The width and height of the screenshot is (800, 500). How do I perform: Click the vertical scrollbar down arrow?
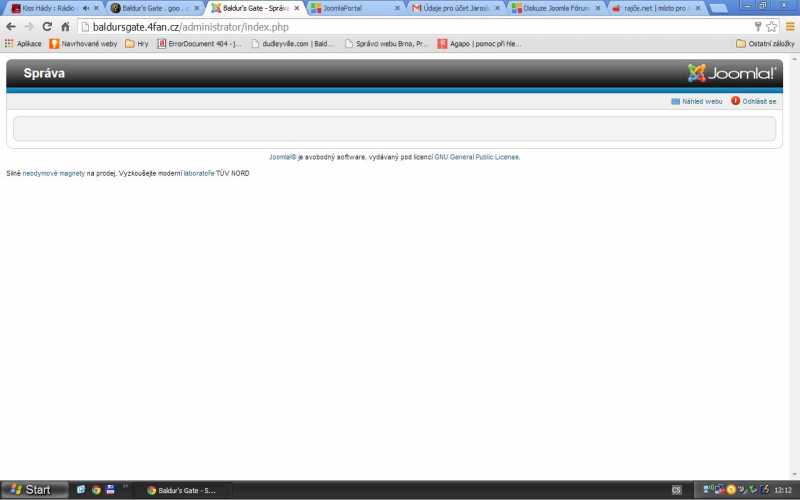point(794,476)
